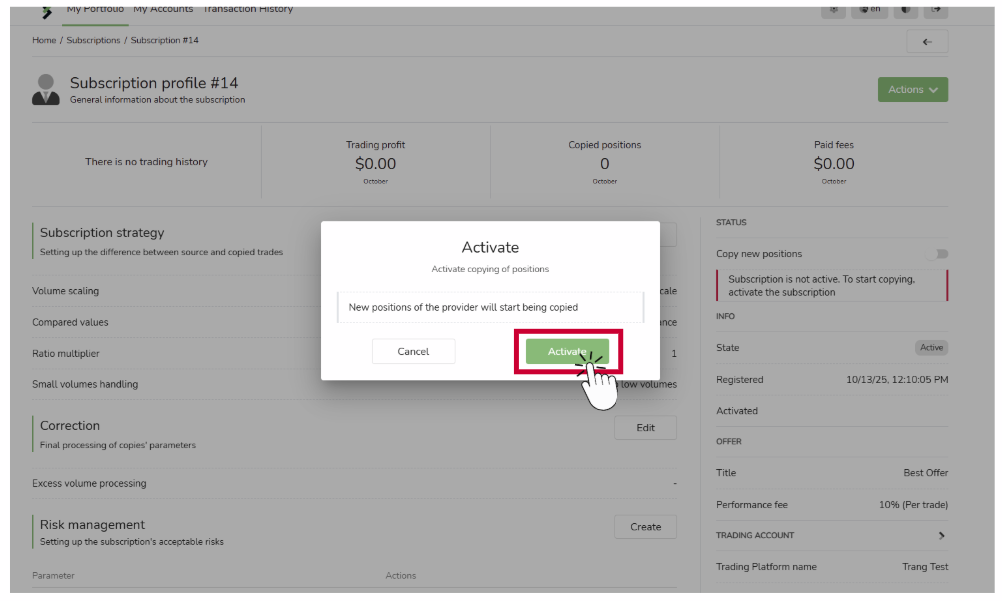Go to the My Portfolio tab

[95, 9]
